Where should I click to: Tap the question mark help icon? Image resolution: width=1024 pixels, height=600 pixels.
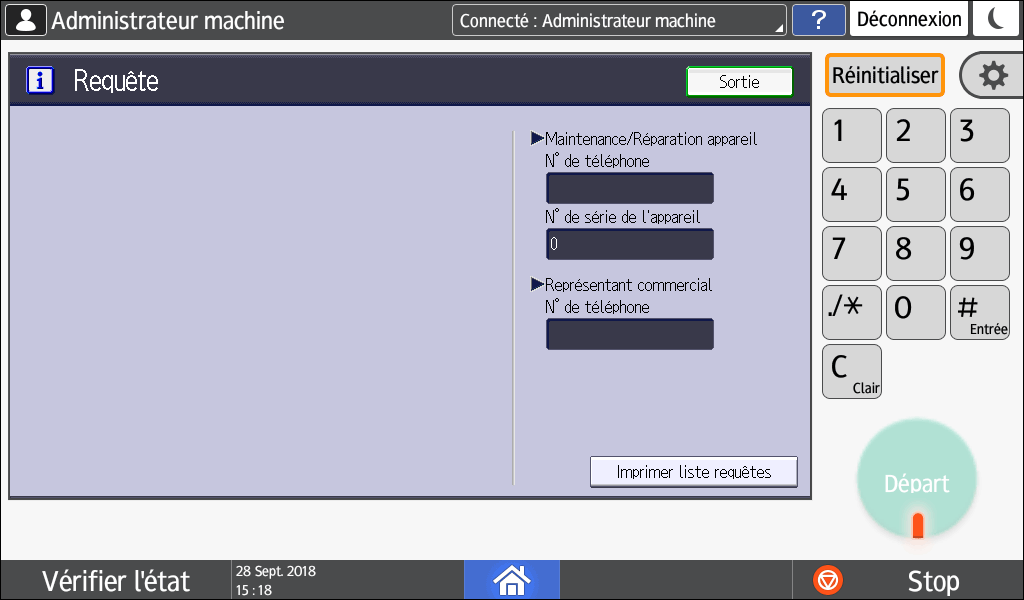pos(818,20)
